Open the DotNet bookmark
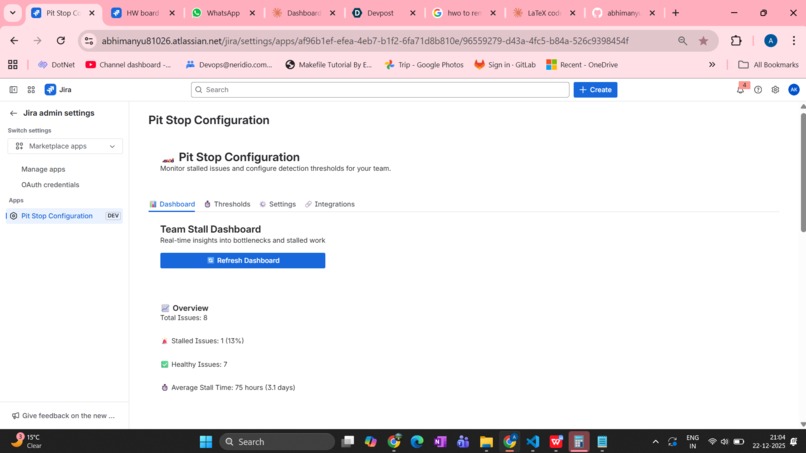Image resolution: width=806 pixels, height=453 pixels. tap(56, 65)
